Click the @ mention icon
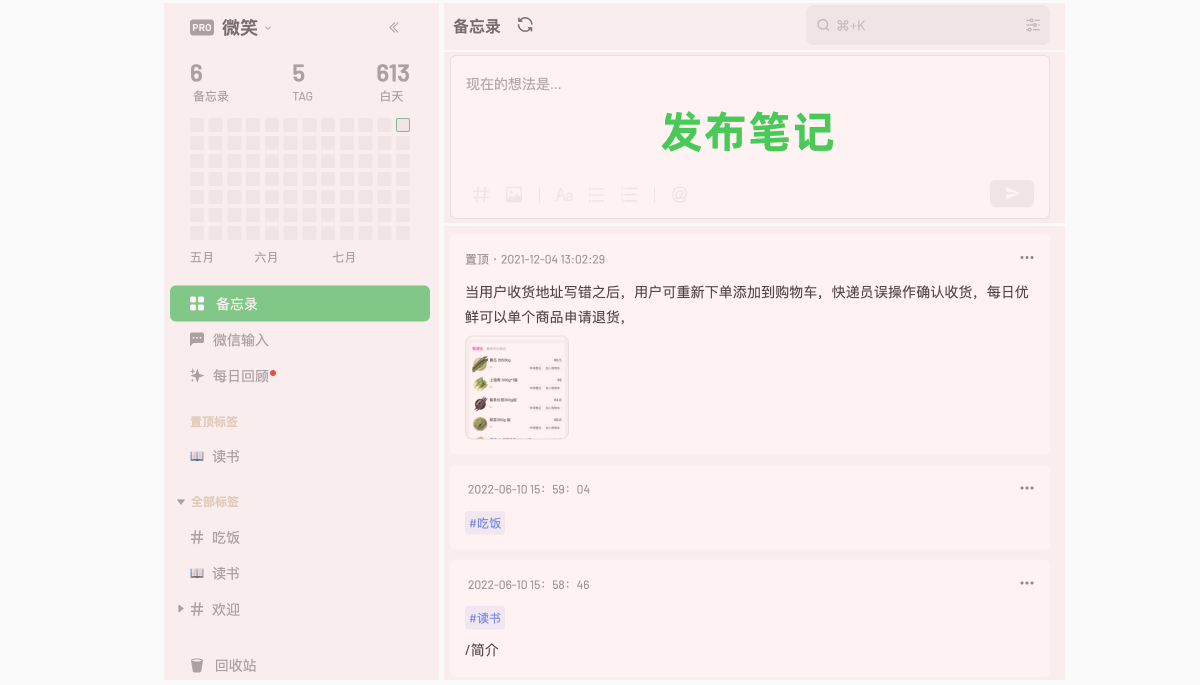1200x685 pixels. point(679,195)
